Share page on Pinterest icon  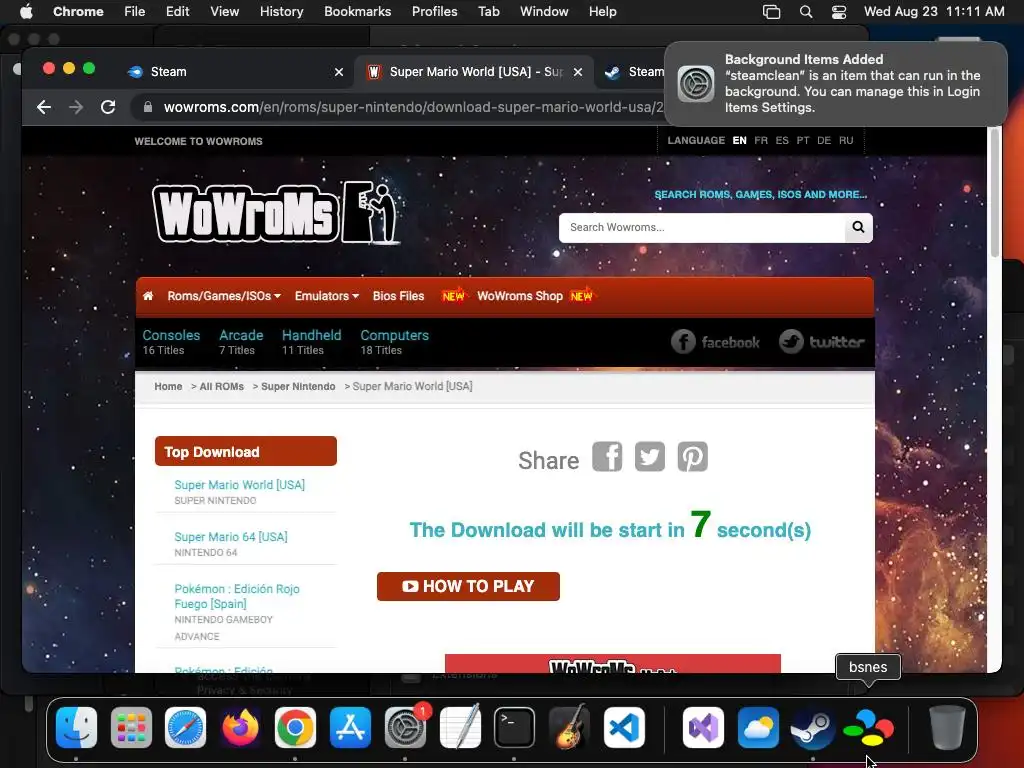693,456
